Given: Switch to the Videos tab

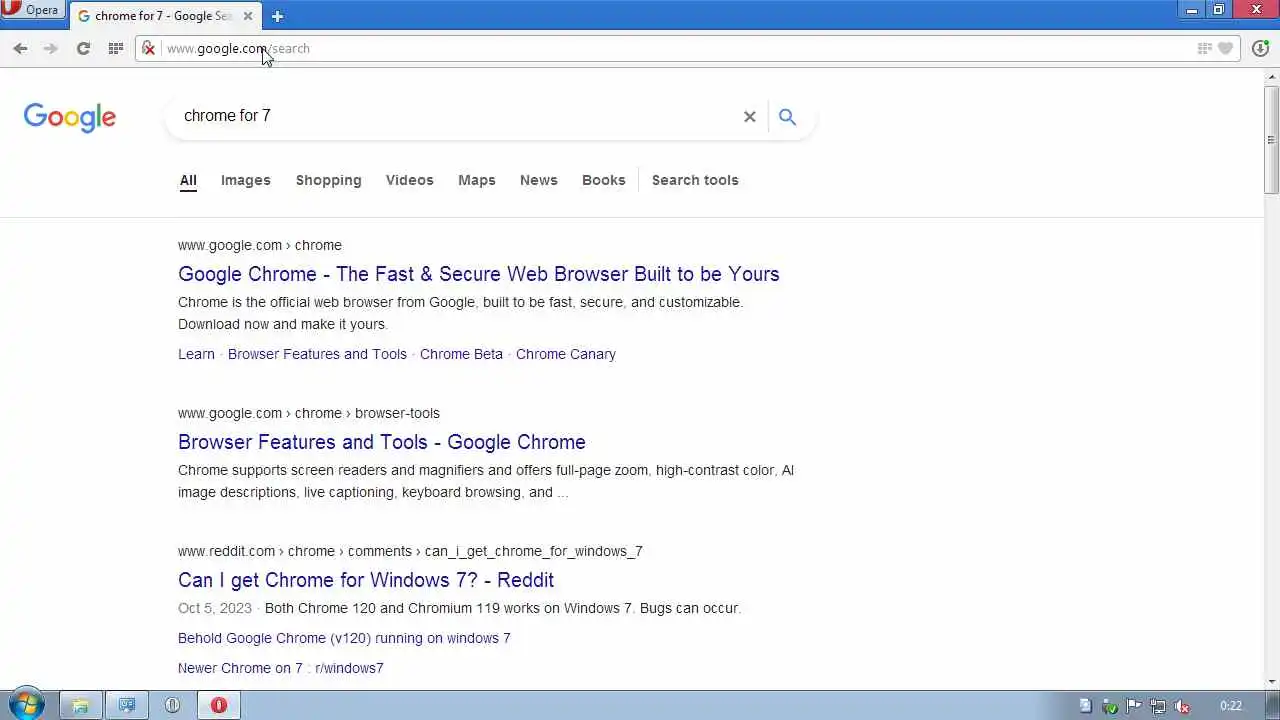Looking at the screenshot, I should pyautogui.click(x=410, y=180).
